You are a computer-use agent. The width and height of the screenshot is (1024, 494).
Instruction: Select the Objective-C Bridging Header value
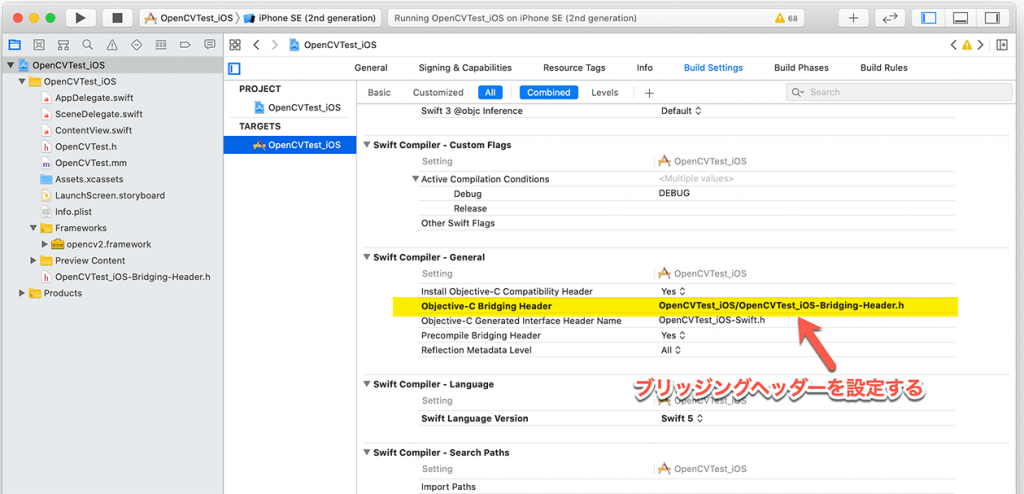coord(781,306)
